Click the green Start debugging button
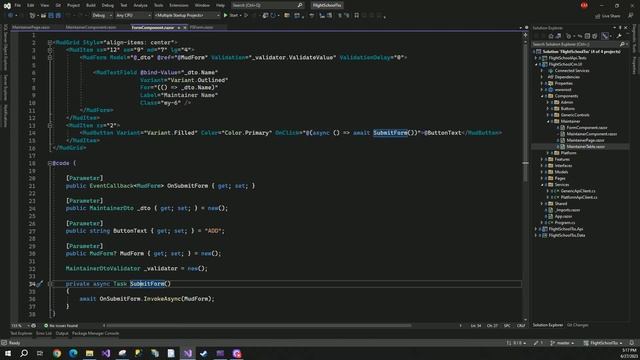This screenshot has height=360, width=640. point(231,15)
